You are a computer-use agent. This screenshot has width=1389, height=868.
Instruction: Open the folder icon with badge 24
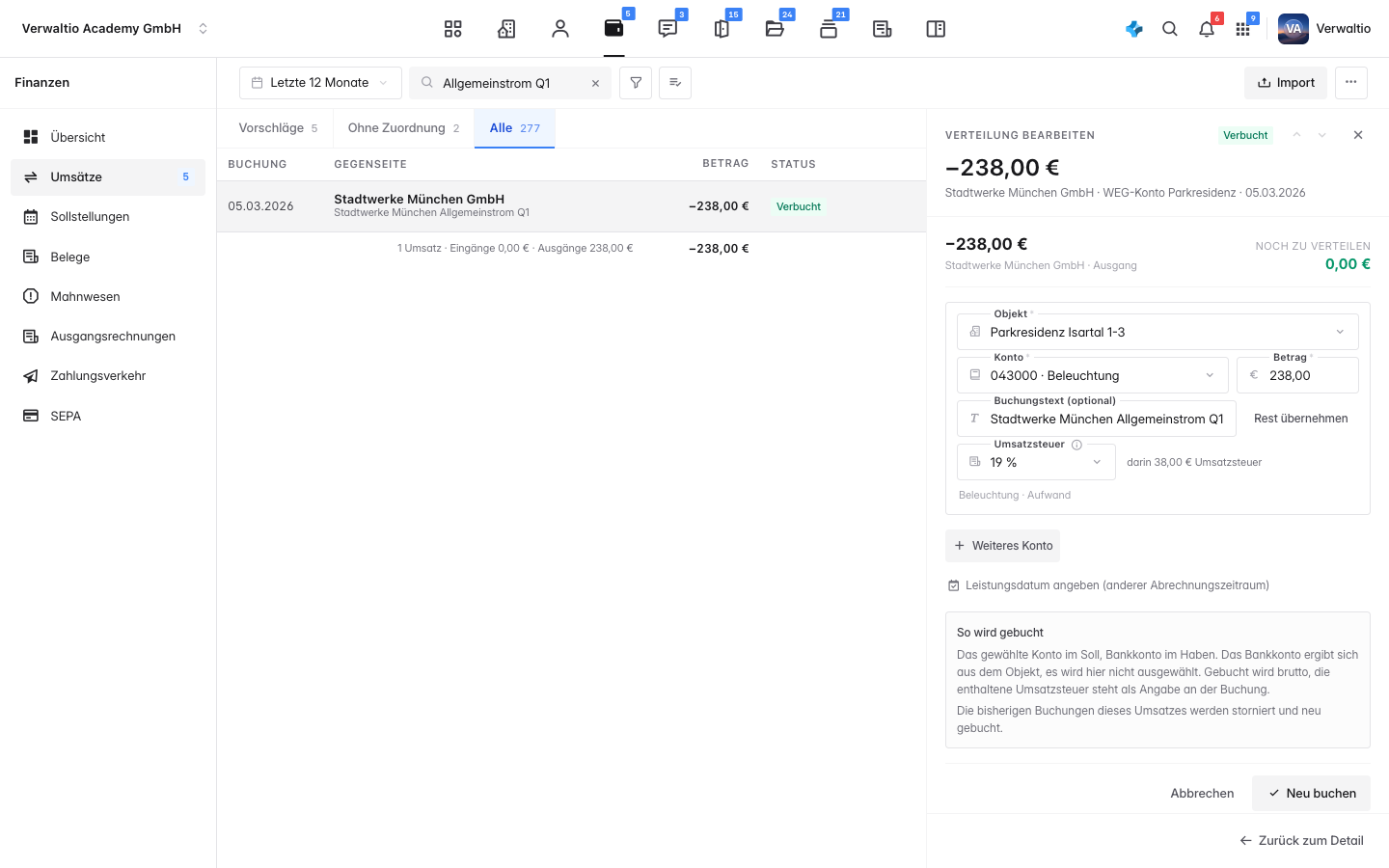(x=775, y=29)
